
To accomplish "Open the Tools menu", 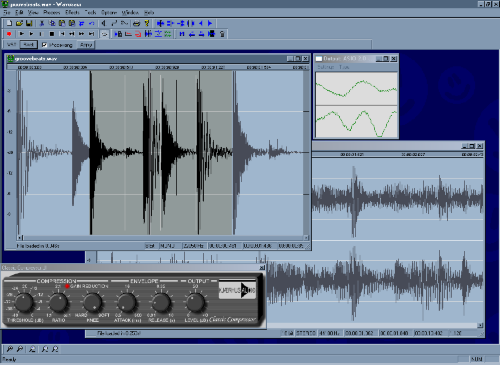I will pyautogui.click(x=90, y=12).
